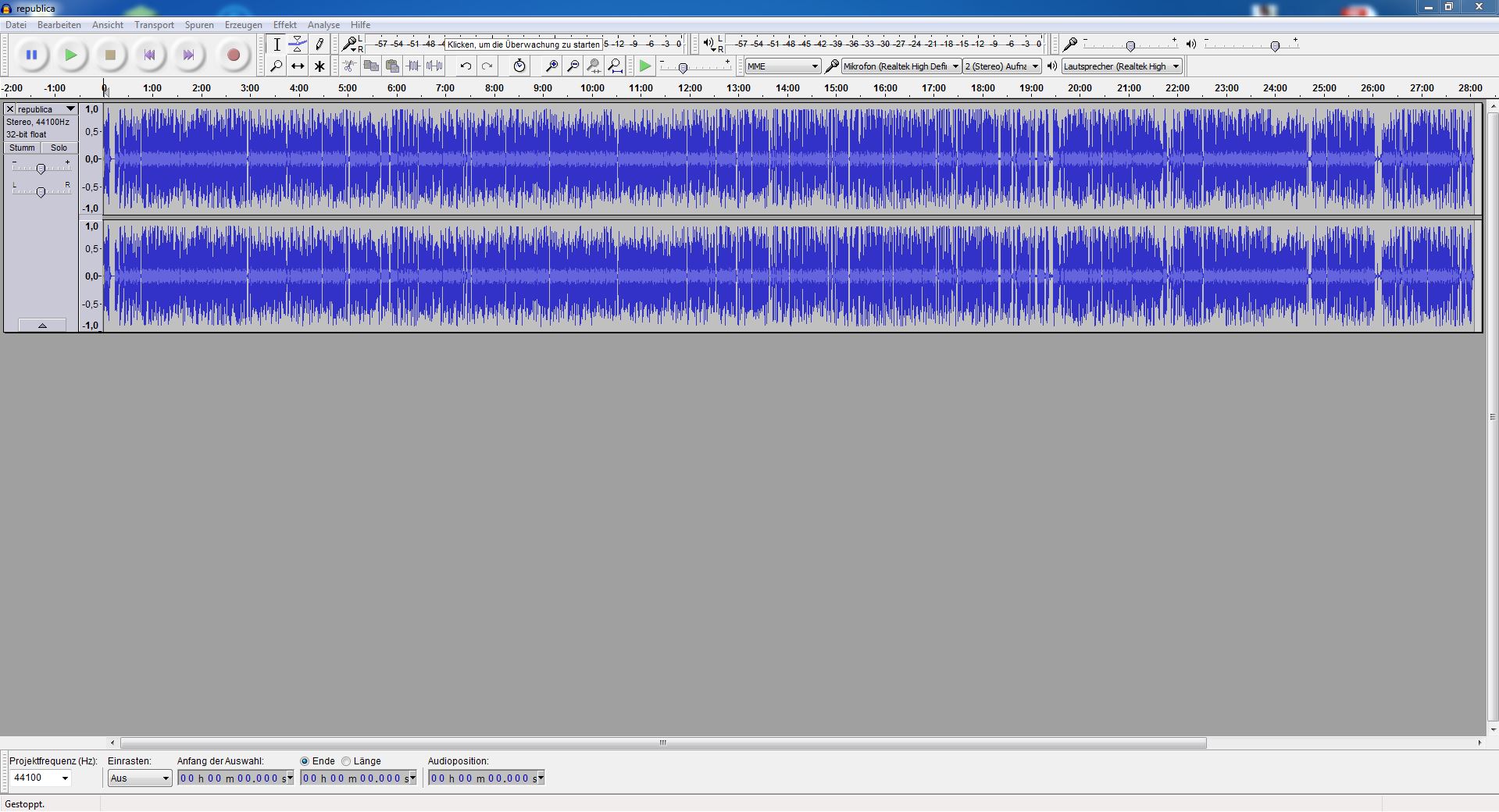1499x812 pixels.
Task: Open the Transport menu
Action: point(154,25)
